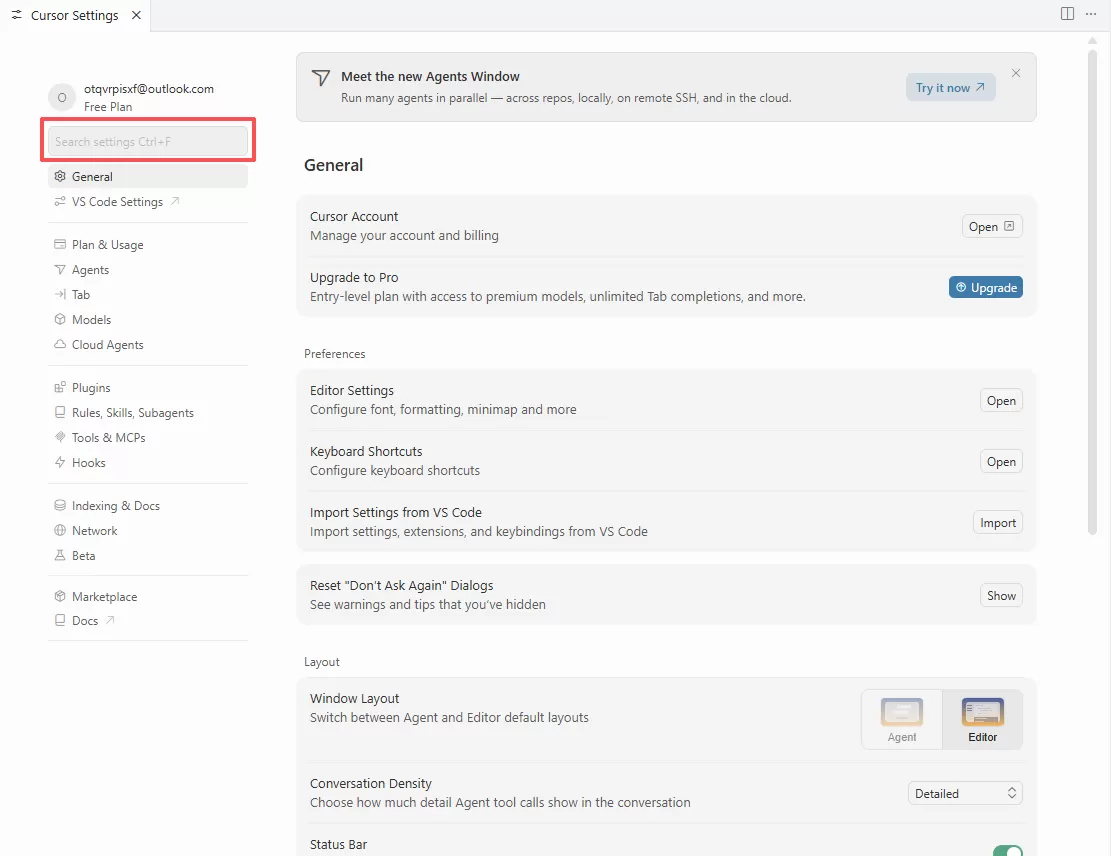The image size is (1111, 856).
Task: Dismiss the Agents Window banner
Action: tap(1016, 73)
